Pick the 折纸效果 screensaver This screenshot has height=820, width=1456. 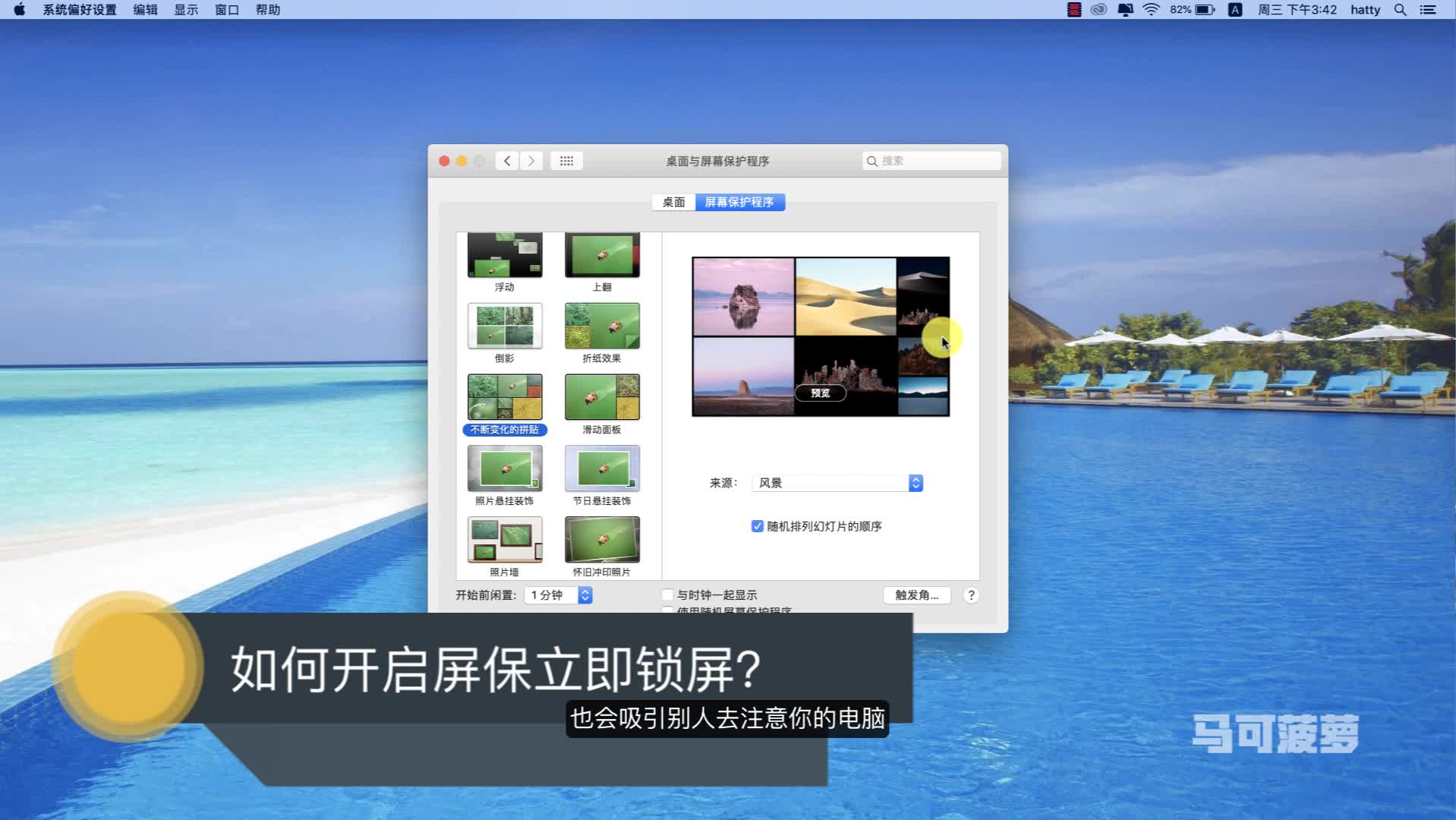[x=601, y=325]
